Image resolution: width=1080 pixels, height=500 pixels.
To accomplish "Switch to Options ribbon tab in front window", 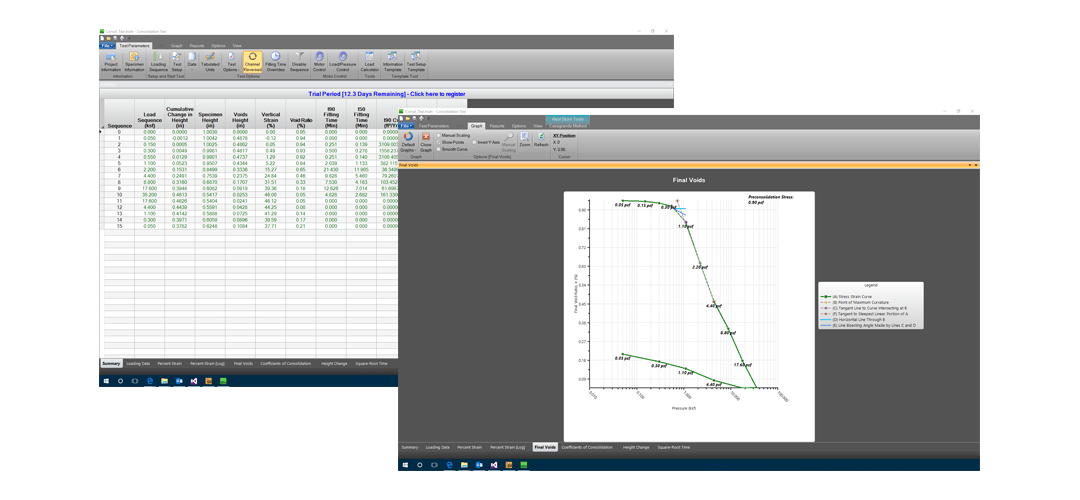I will click(519, 126).
